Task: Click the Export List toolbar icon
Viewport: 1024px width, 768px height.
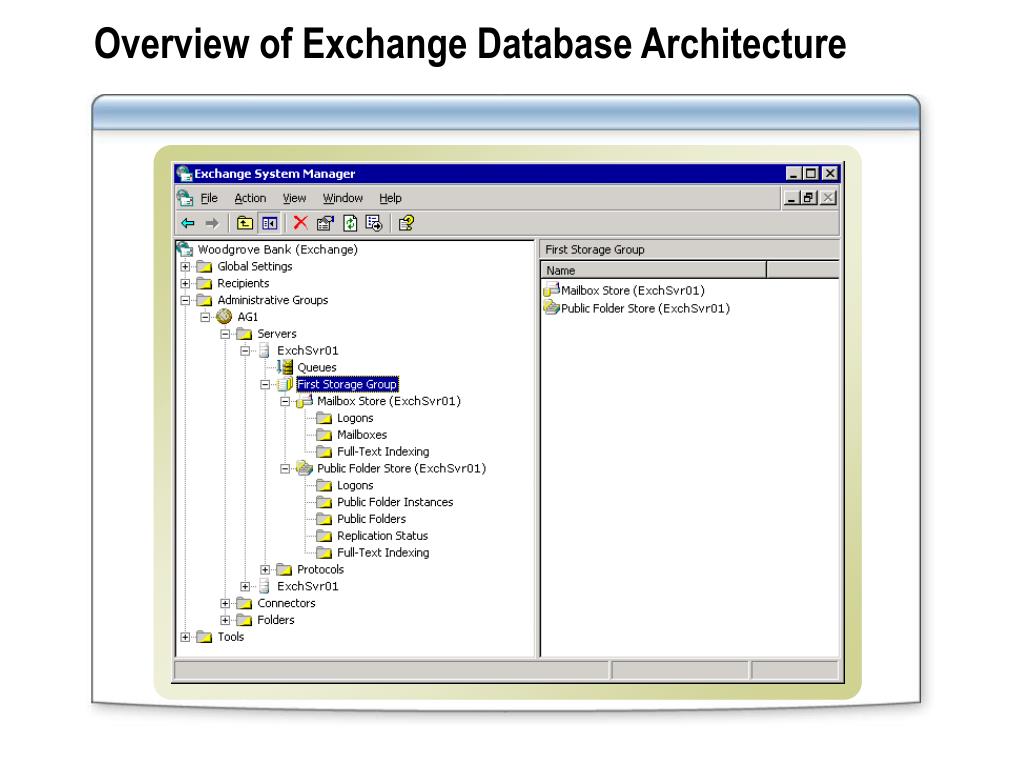Action: 374,223
